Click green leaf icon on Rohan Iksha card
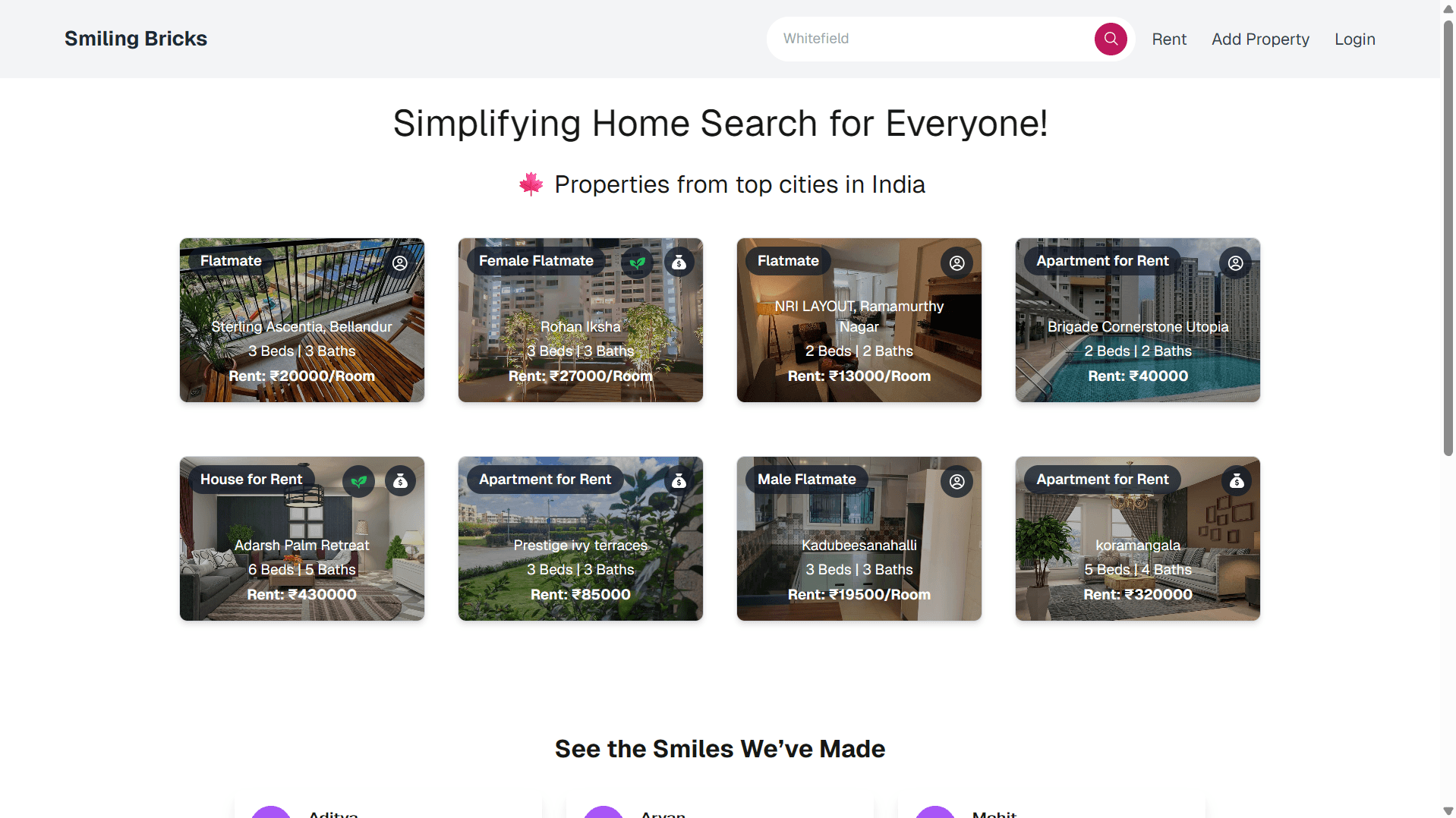This screenshot has height=818, width=1456. pyautogui.click(x=637, y=263)
